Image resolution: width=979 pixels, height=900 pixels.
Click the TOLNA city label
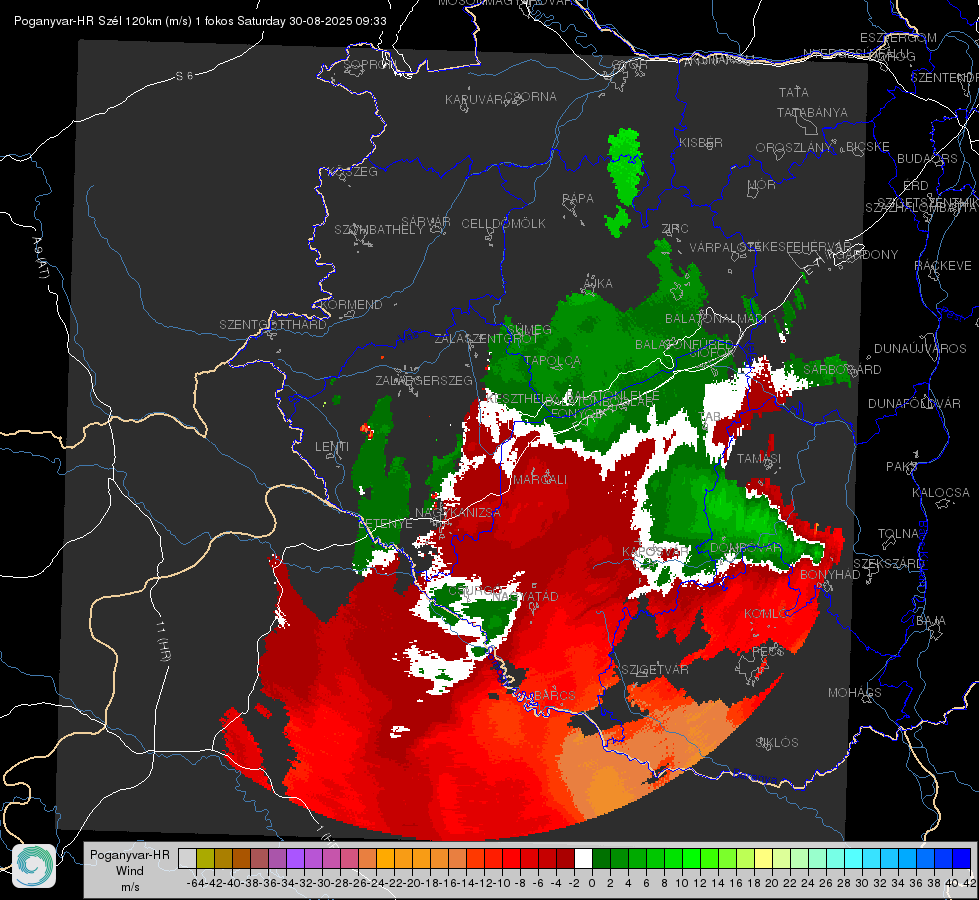(x=898, y=533)
